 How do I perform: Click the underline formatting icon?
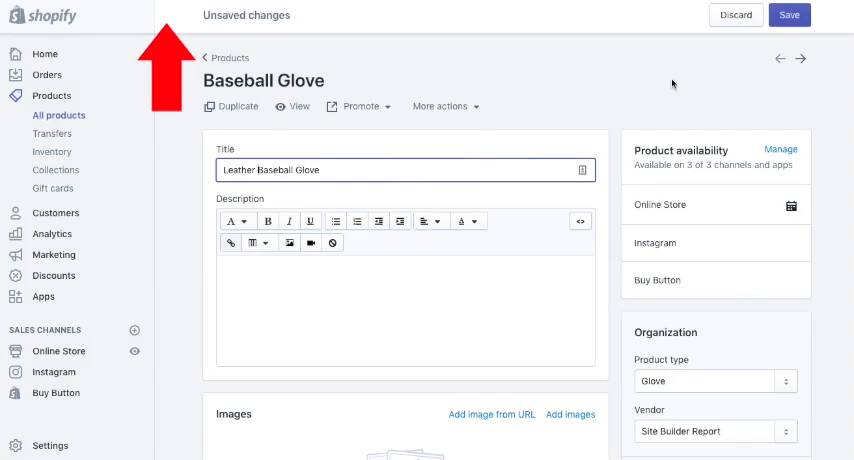coord(310,221)
